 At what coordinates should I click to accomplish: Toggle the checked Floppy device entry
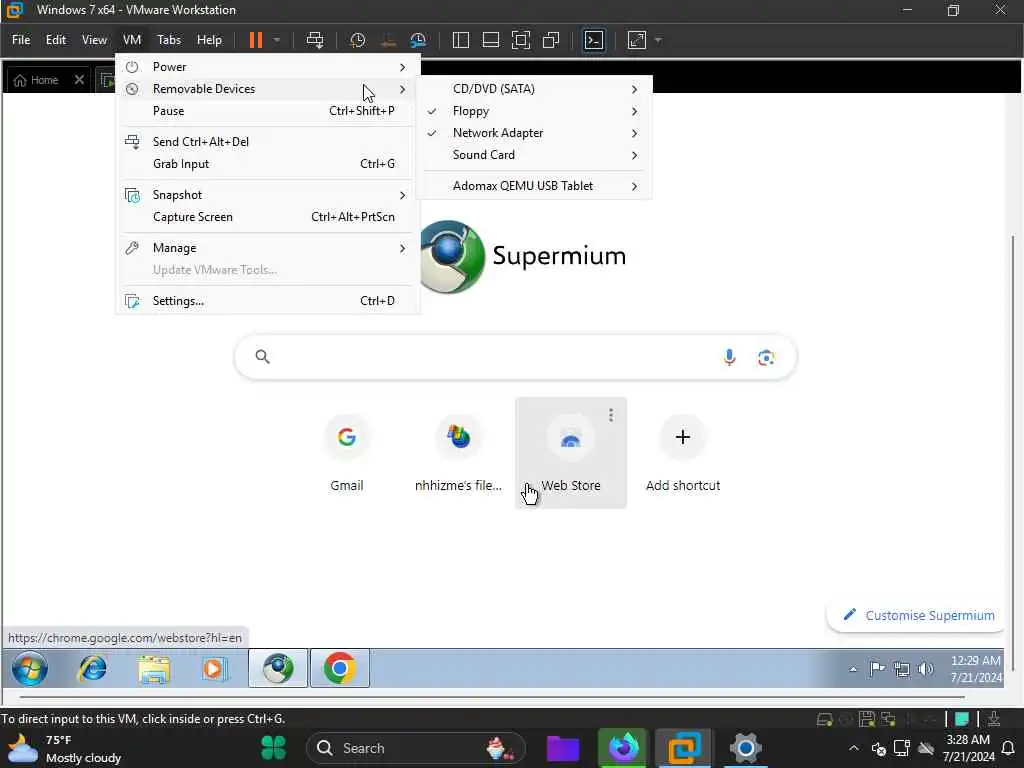pyautogui.click(x=534, y=111)
